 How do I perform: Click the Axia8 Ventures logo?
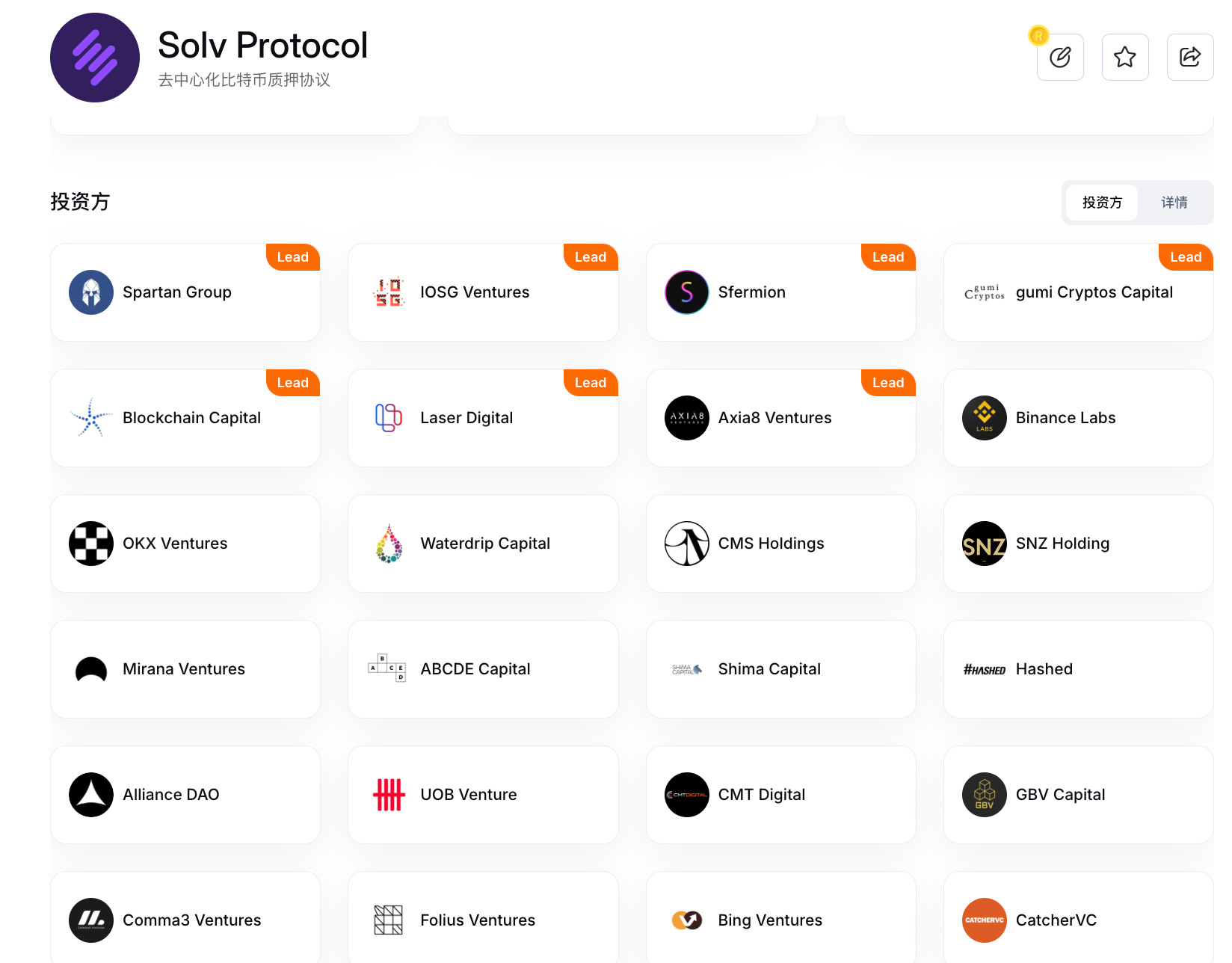pos(687,418)
